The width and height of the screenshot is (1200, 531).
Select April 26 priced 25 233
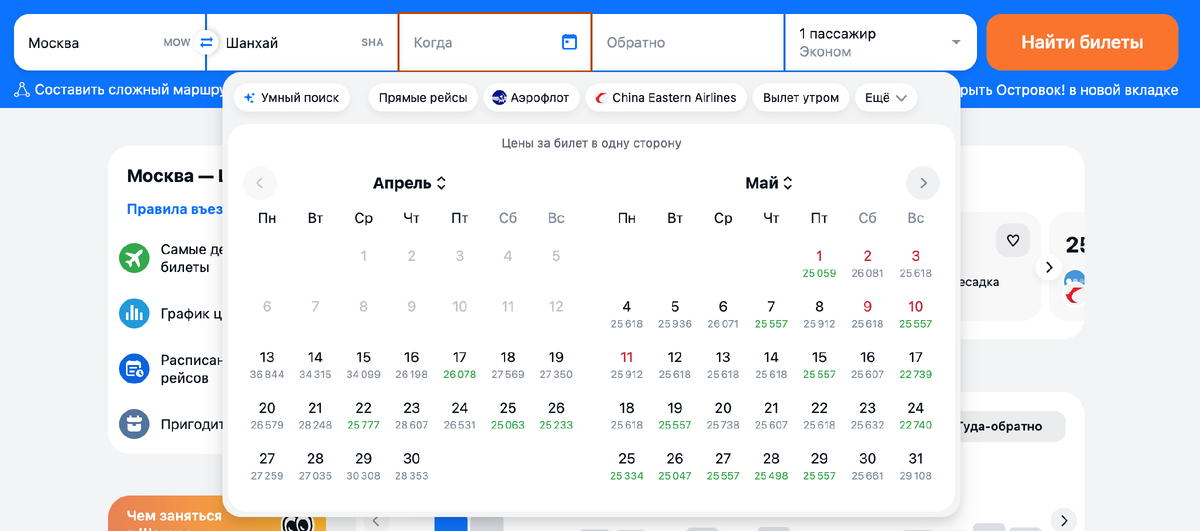coord(556,415)
